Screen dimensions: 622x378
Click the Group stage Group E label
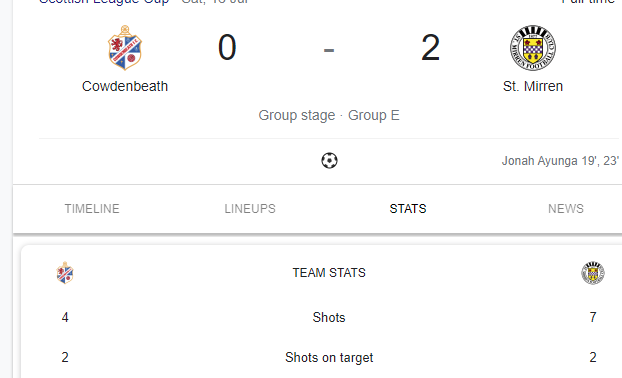(x=329, y=115)
